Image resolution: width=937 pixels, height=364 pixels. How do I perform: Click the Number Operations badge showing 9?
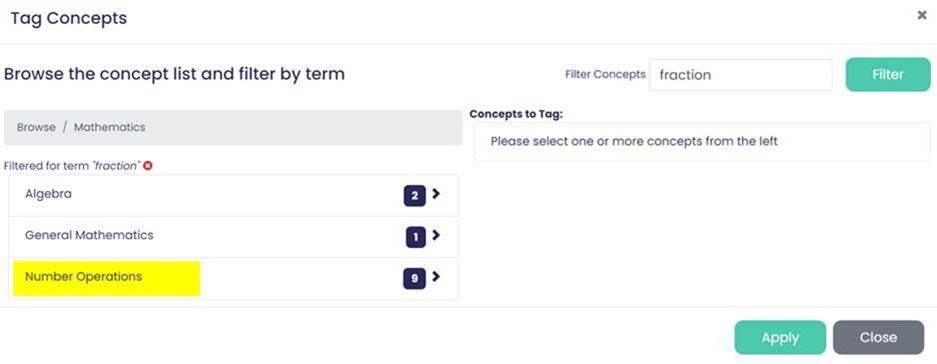[414, 279]
